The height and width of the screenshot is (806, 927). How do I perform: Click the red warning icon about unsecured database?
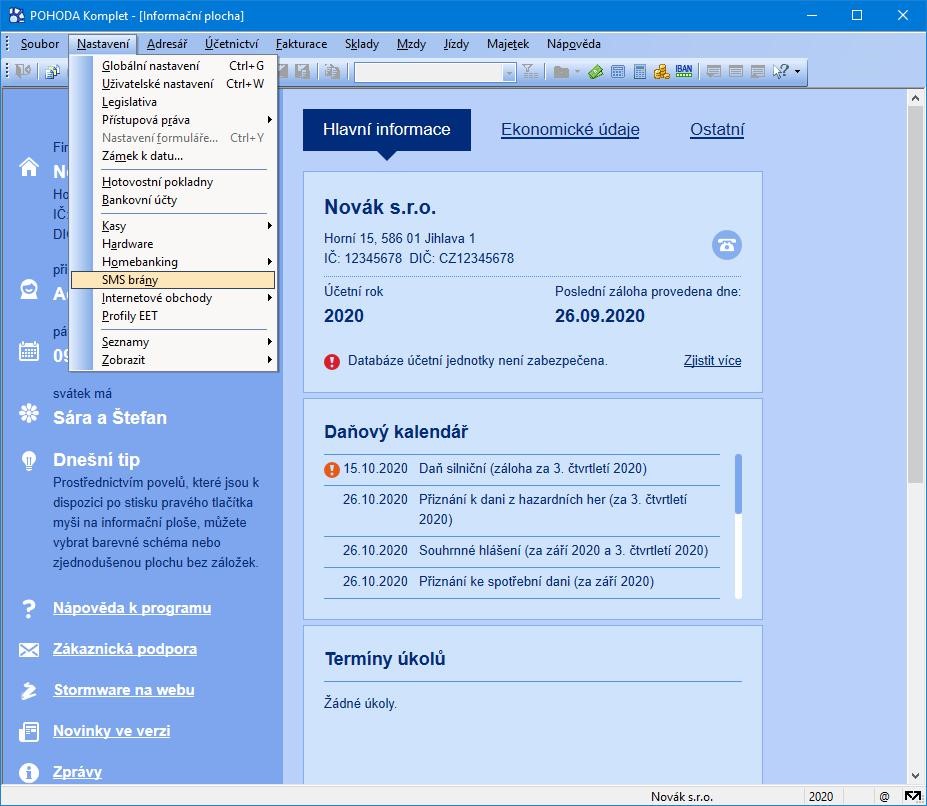tap(332, 361)
